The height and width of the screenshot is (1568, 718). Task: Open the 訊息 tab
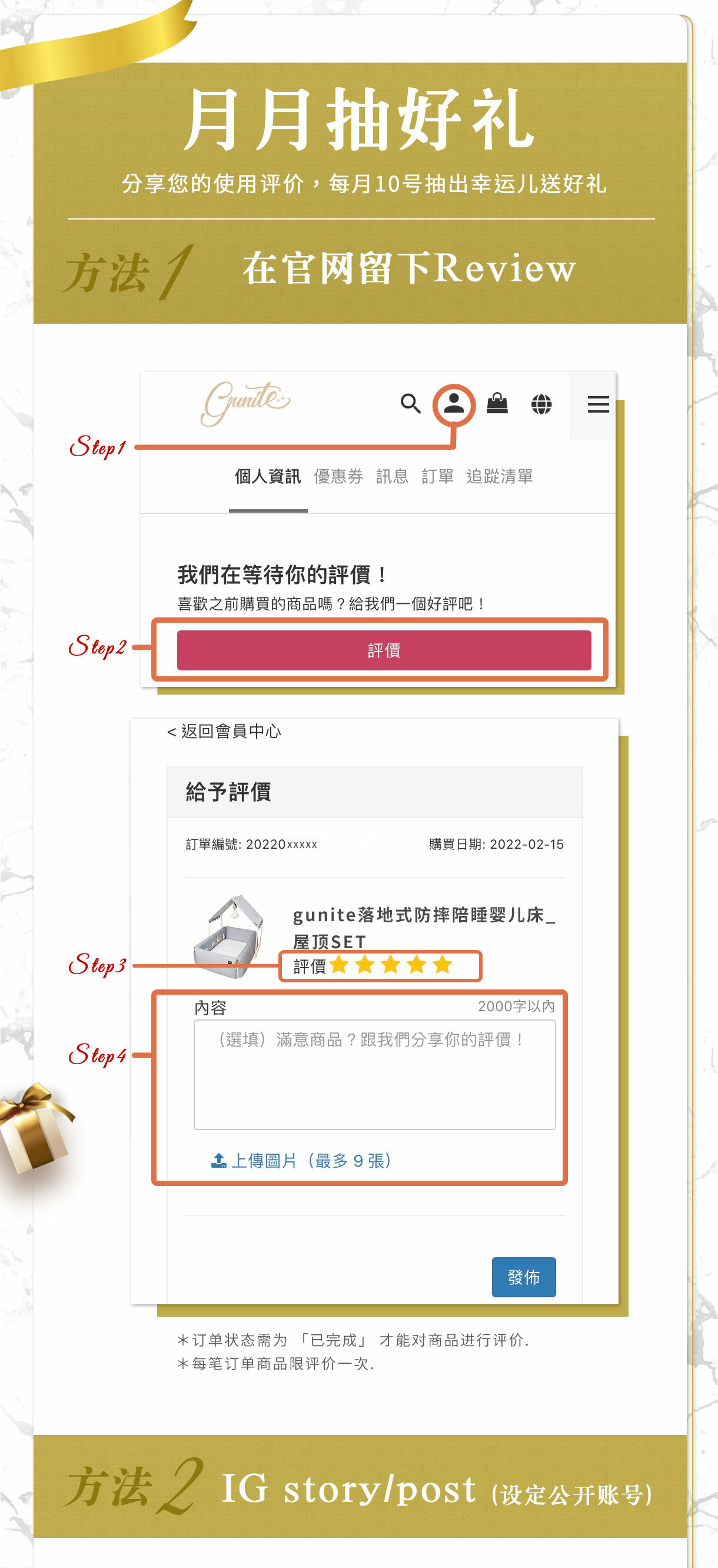pyautogui.click(x=392, y=476)
